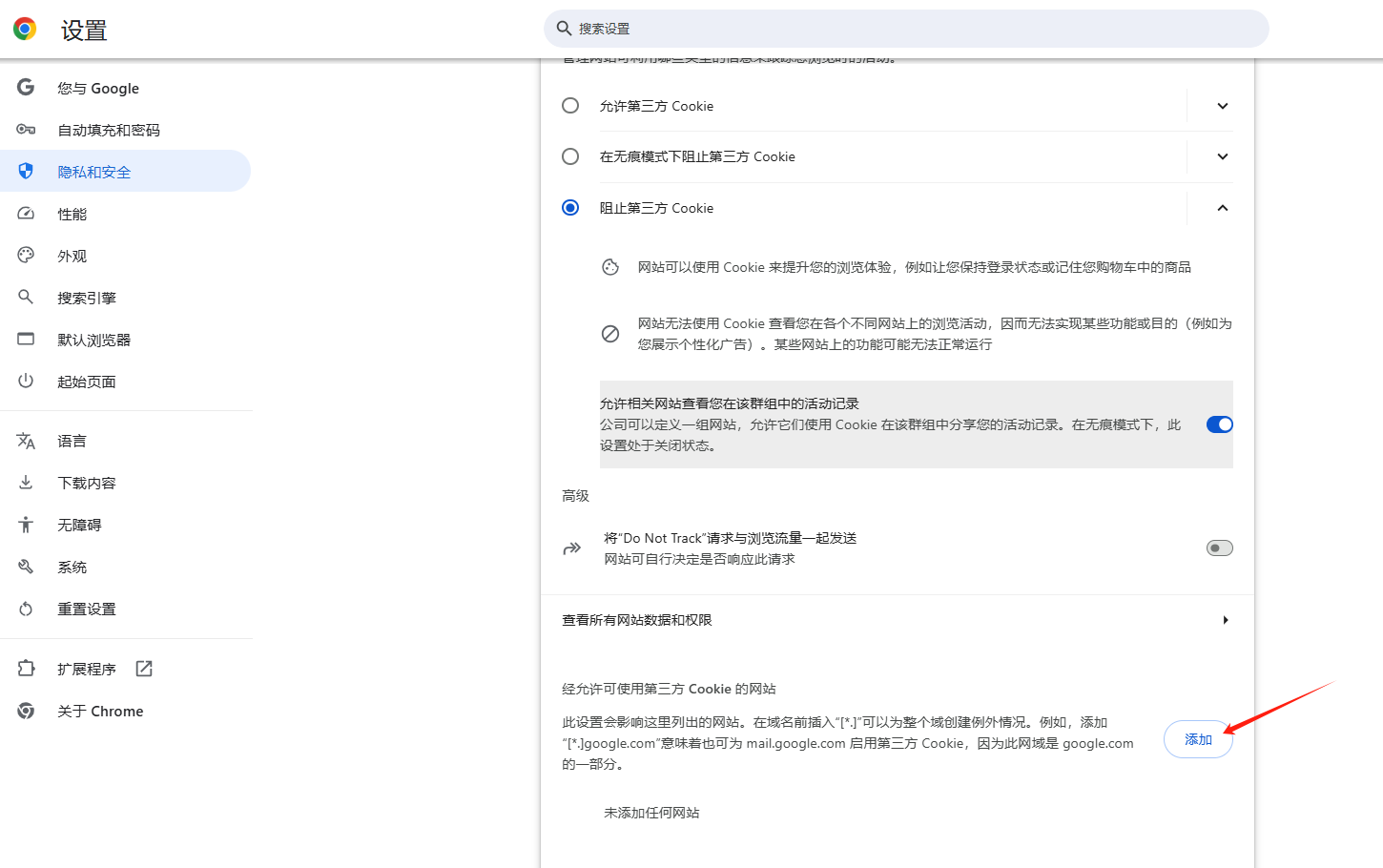Click the accessibility person icon
This screenshot has height=868, width=1383.
[26, 525]
